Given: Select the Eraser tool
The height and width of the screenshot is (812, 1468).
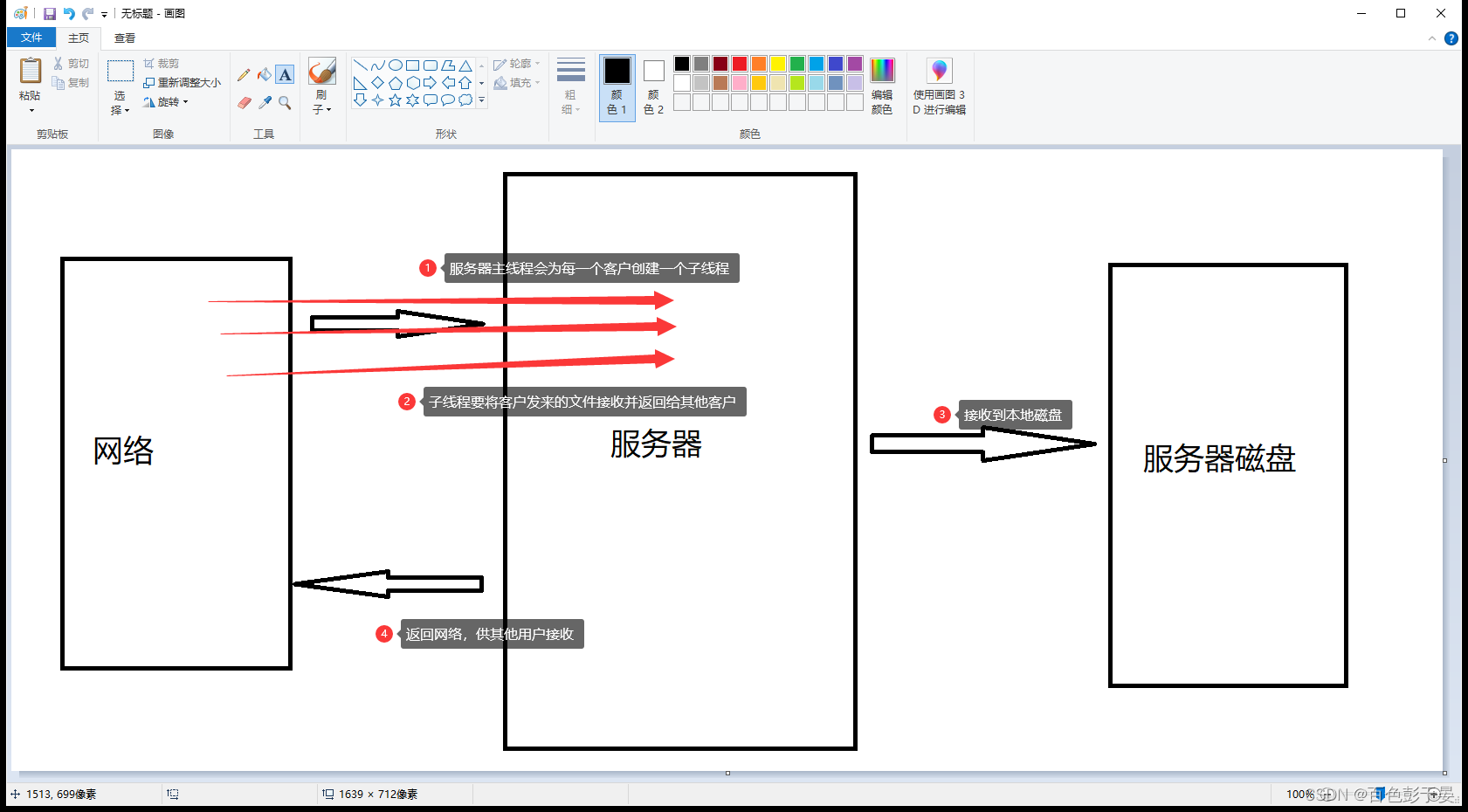Looking at the screenshot, I should pyautogui.click(x=244, y=103).
